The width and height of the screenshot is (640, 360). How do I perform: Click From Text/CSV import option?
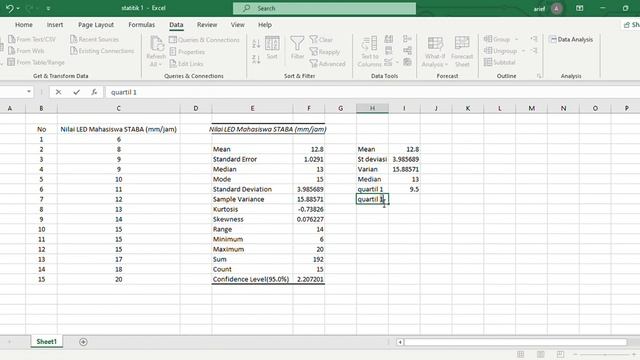coord(32,39)
